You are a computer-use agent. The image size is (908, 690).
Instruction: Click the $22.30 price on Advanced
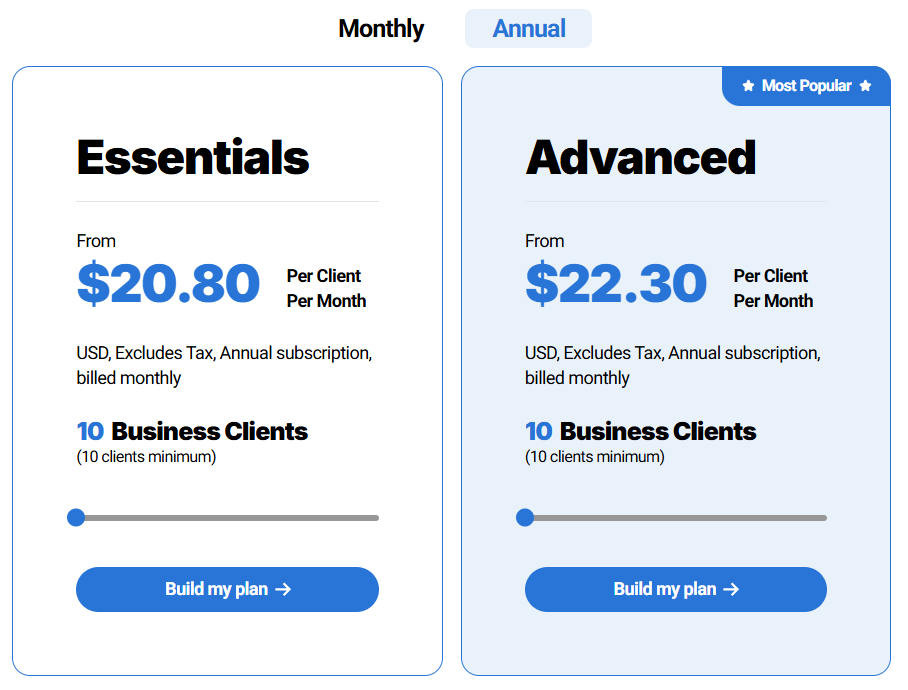click(616, 284)
